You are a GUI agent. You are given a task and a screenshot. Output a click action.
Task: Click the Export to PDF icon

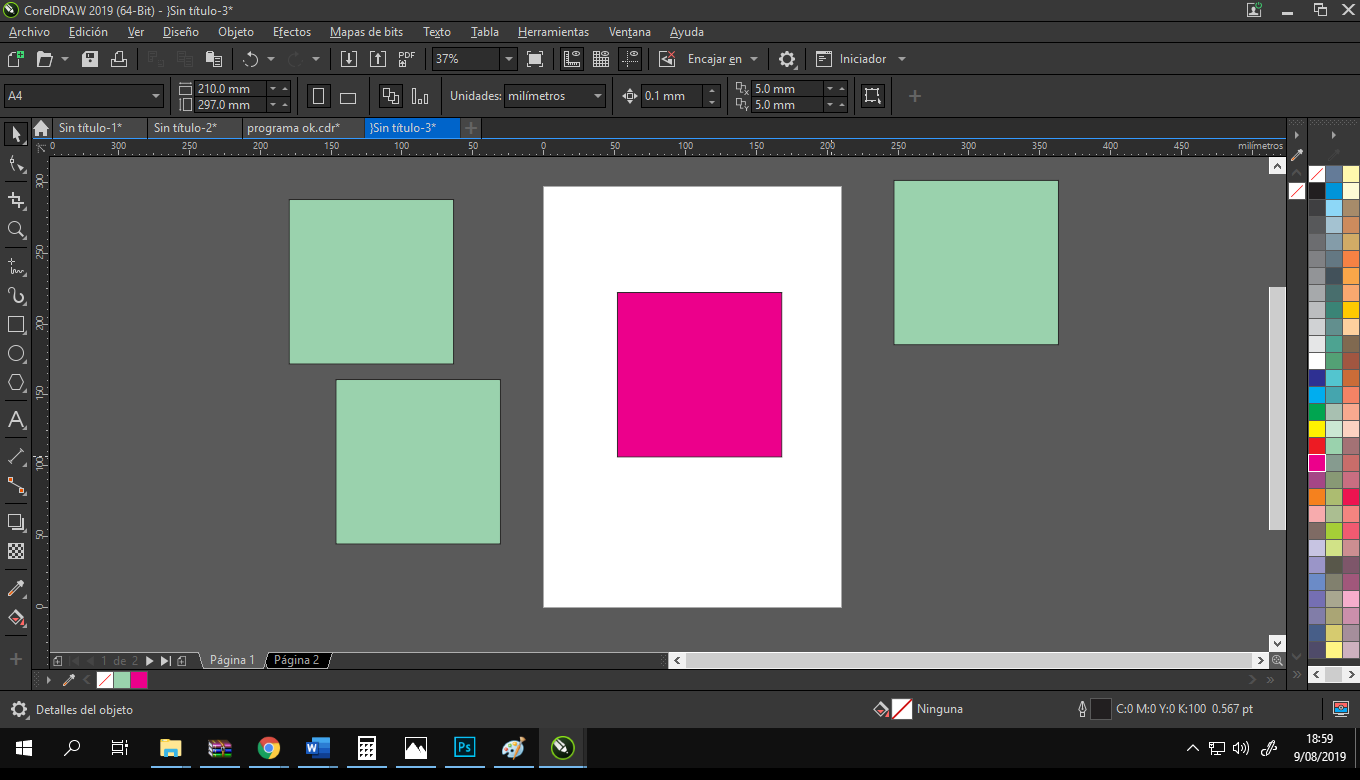[x=407, y=59]
